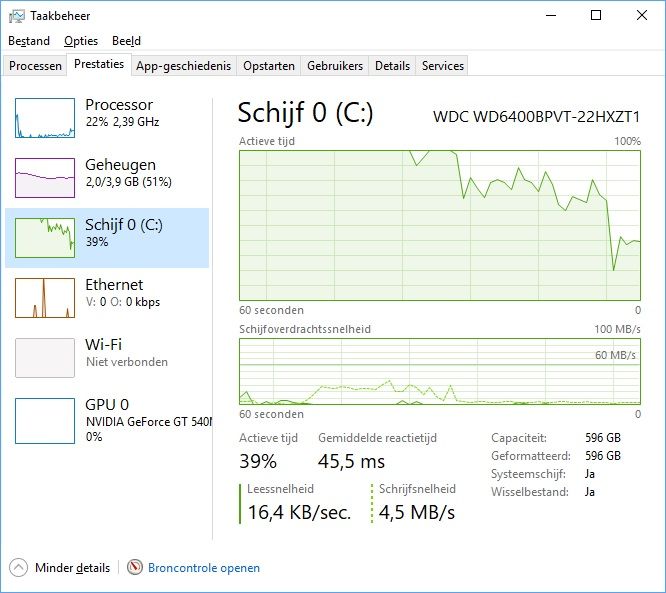Show the Ethernet network graph
The height and width of the screenshot is (593, 666).
point(45,298)
